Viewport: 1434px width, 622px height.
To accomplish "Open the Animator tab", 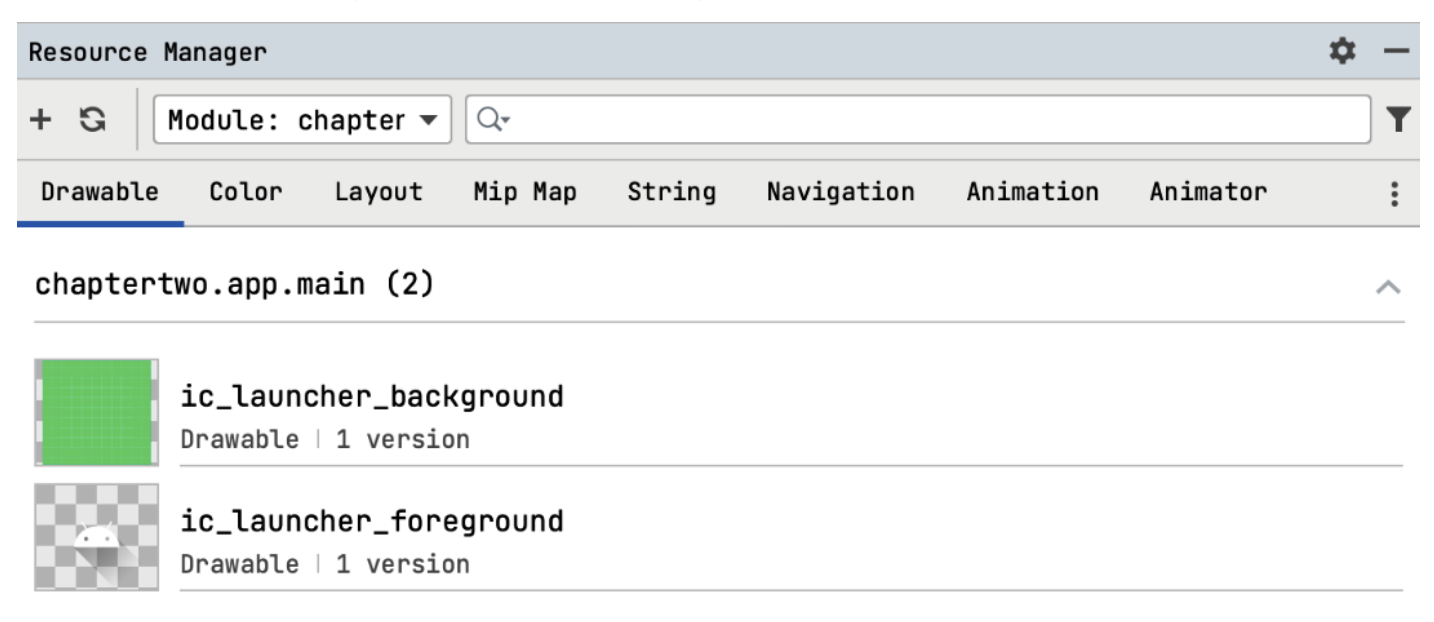I will coord(1208,192).
